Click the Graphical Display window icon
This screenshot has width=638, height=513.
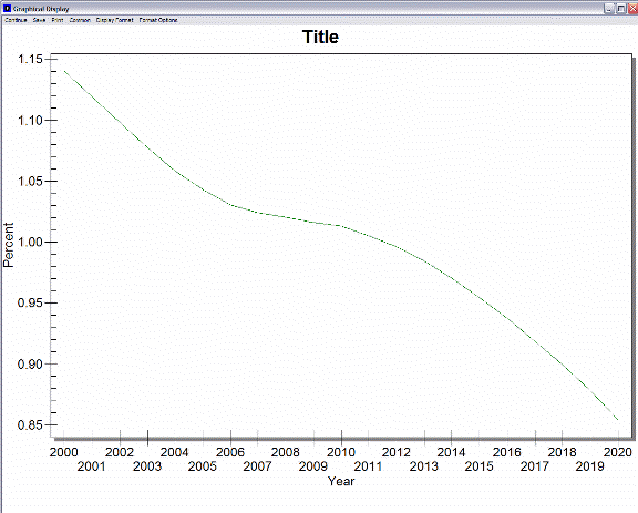tap(6, 7)
